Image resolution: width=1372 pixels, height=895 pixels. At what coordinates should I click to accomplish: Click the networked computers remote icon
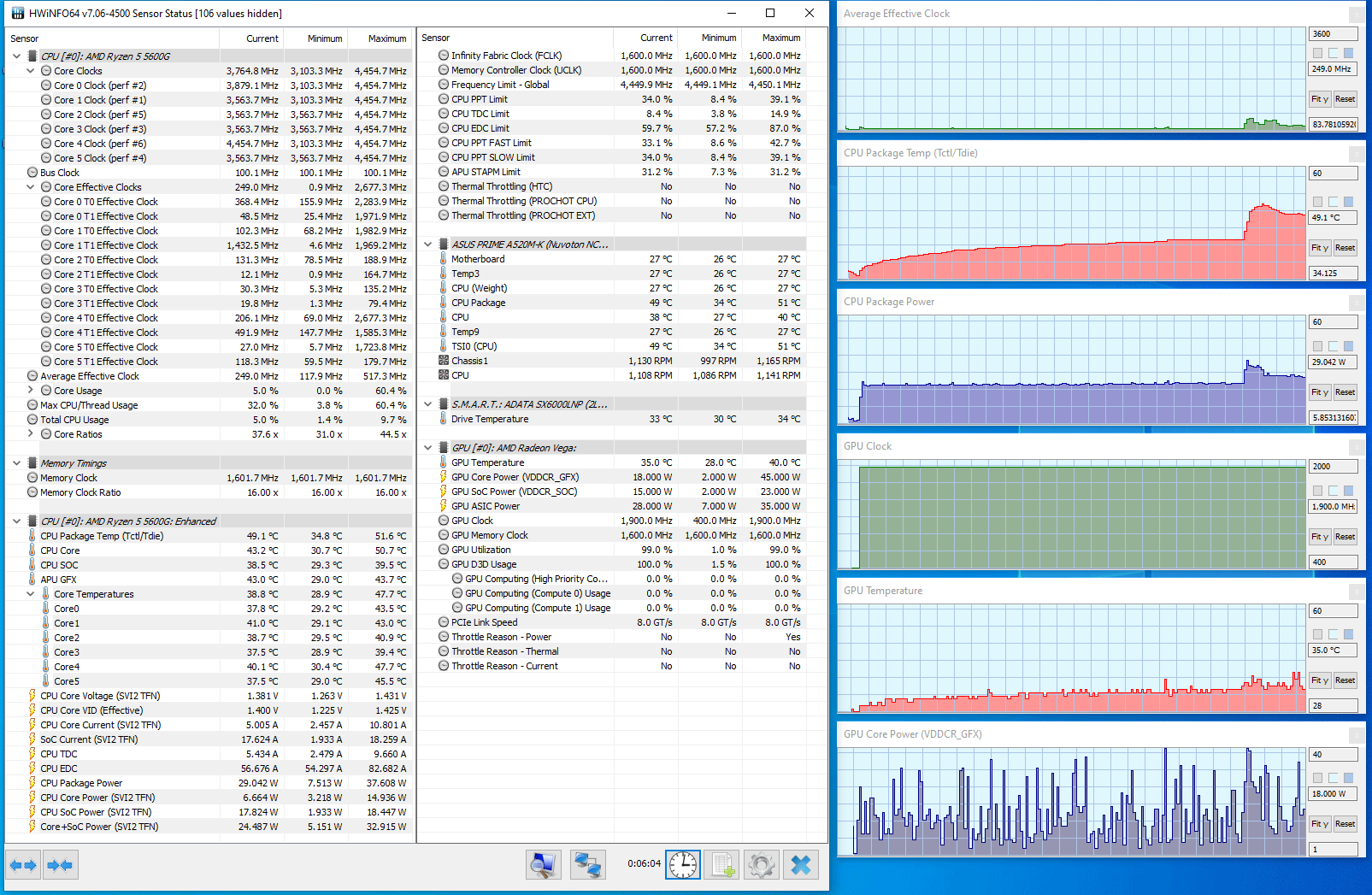[587, 865]
